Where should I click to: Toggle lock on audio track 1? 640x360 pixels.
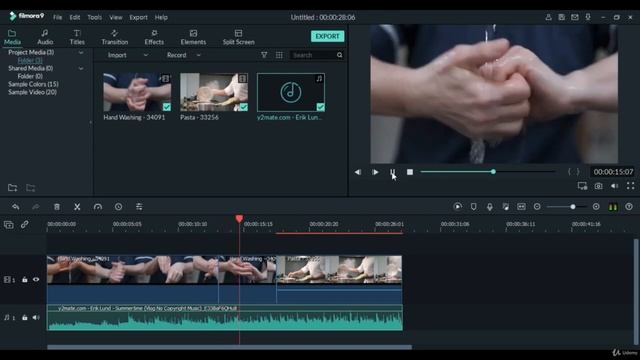[24, 318]
